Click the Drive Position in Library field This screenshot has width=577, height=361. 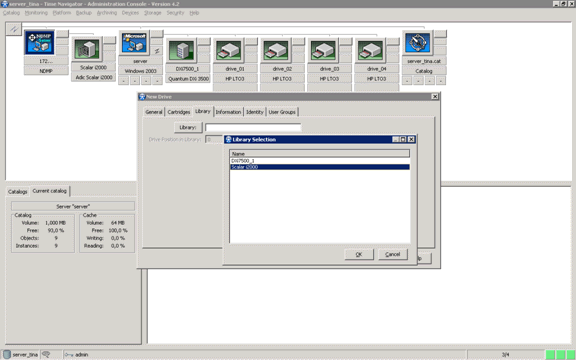(x=214, y=139)
